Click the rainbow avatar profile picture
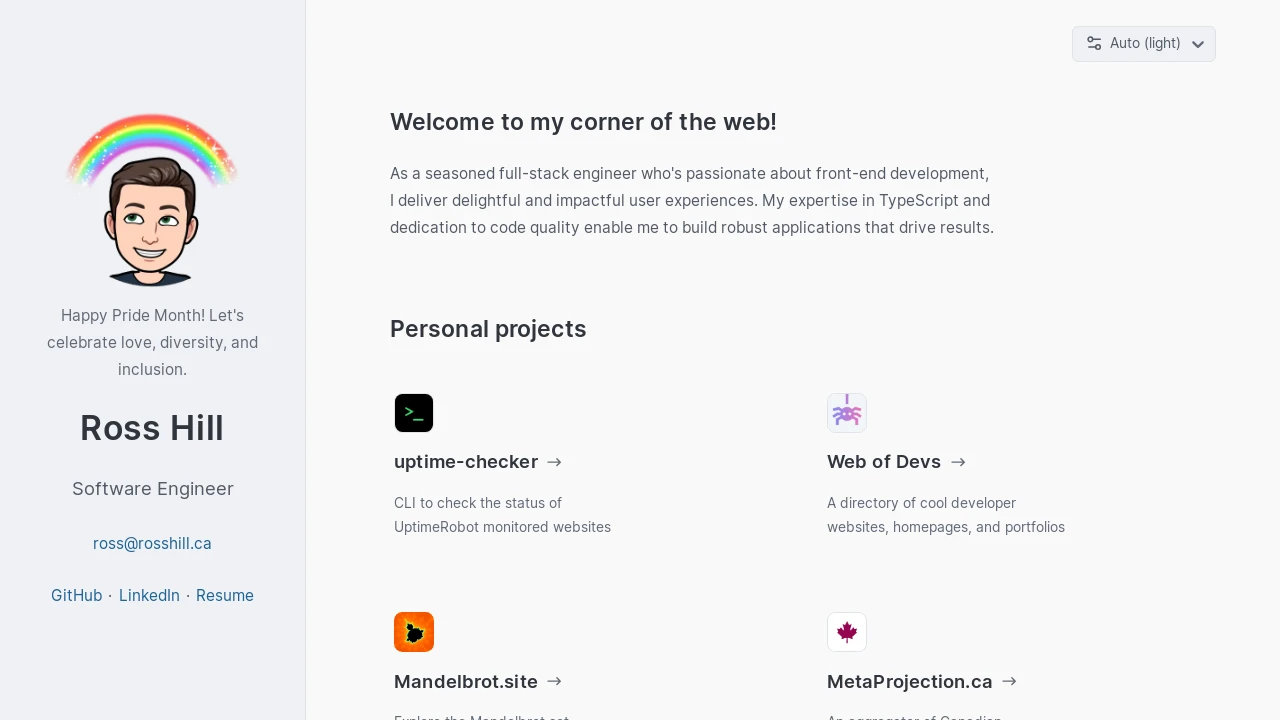The image size is (1280, 720). (152, 200)
